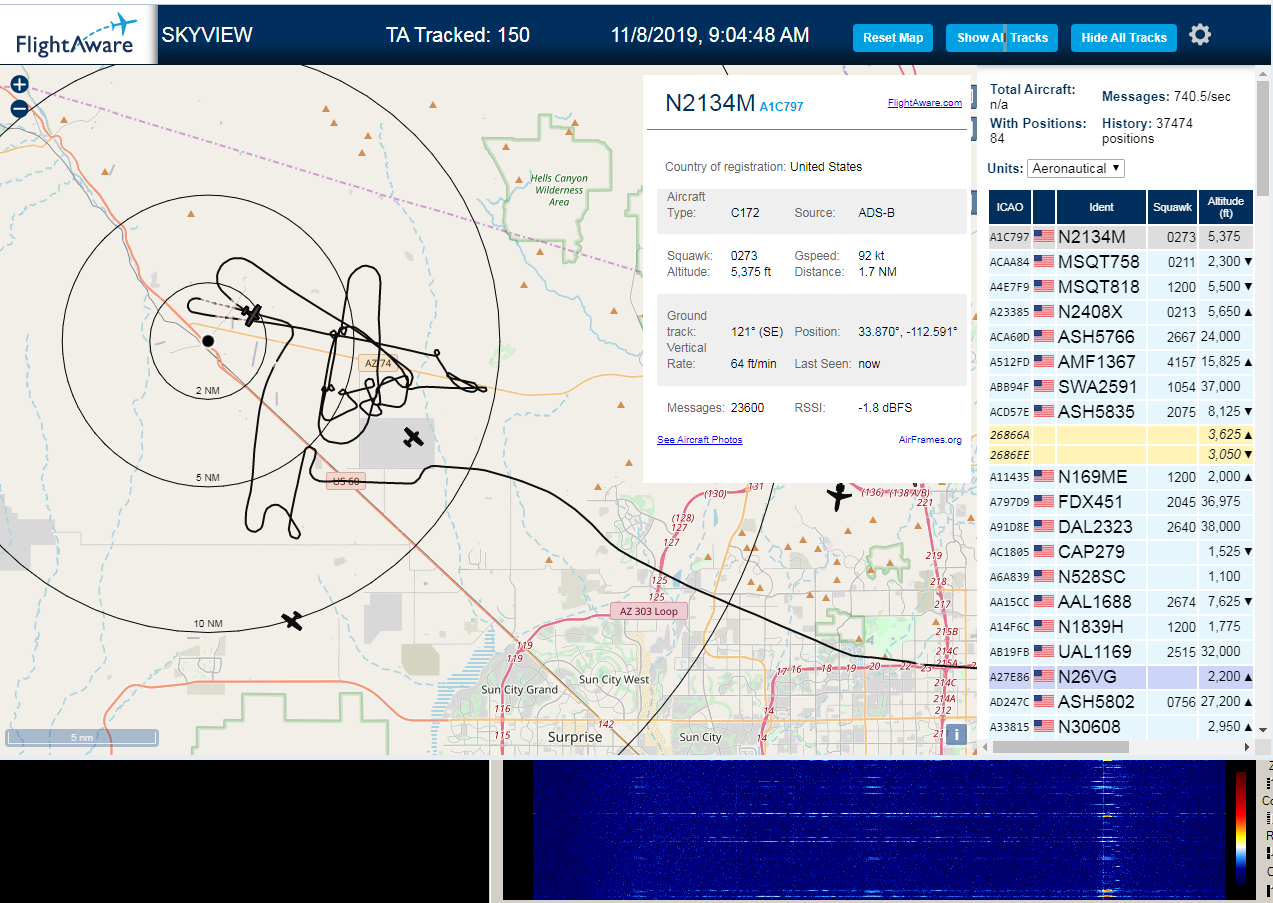1273x903 pixels.
Task: Sort table by flag column header
Action: 1044,207
